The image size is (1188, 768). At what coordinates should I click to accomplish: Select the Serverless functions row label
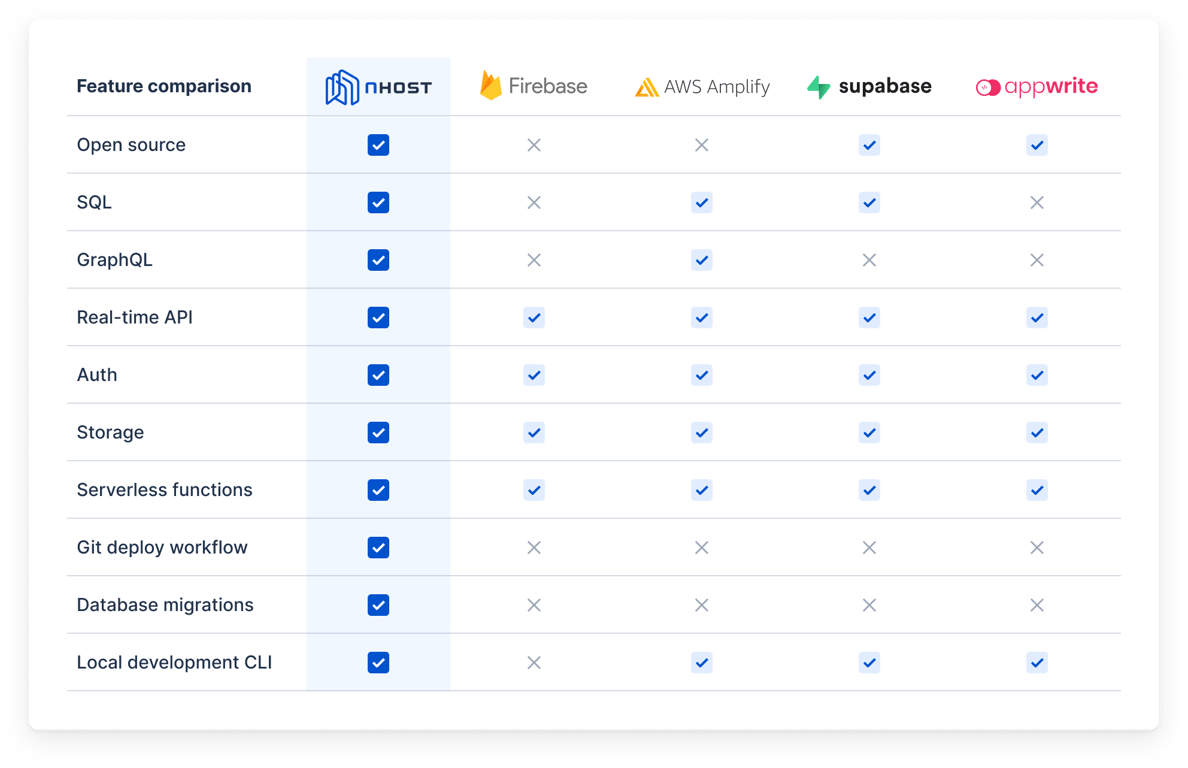pyautogui.click(x=164, y=489)
